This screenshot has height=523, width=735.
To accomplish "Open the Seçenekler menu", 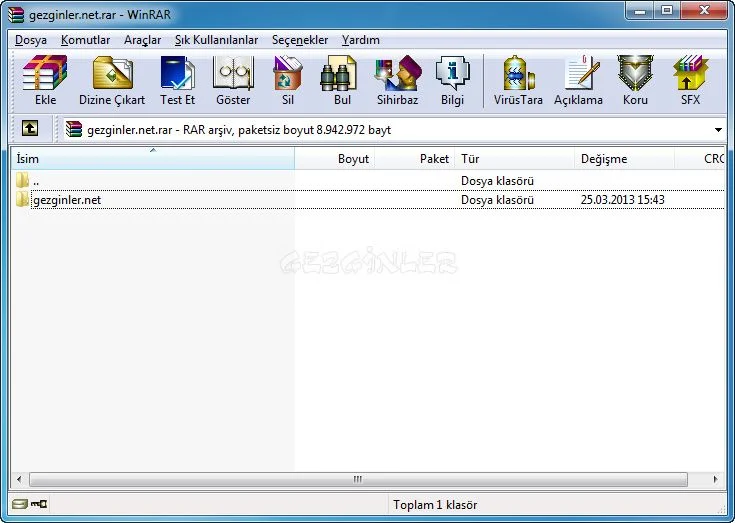I will click(300, 40).
